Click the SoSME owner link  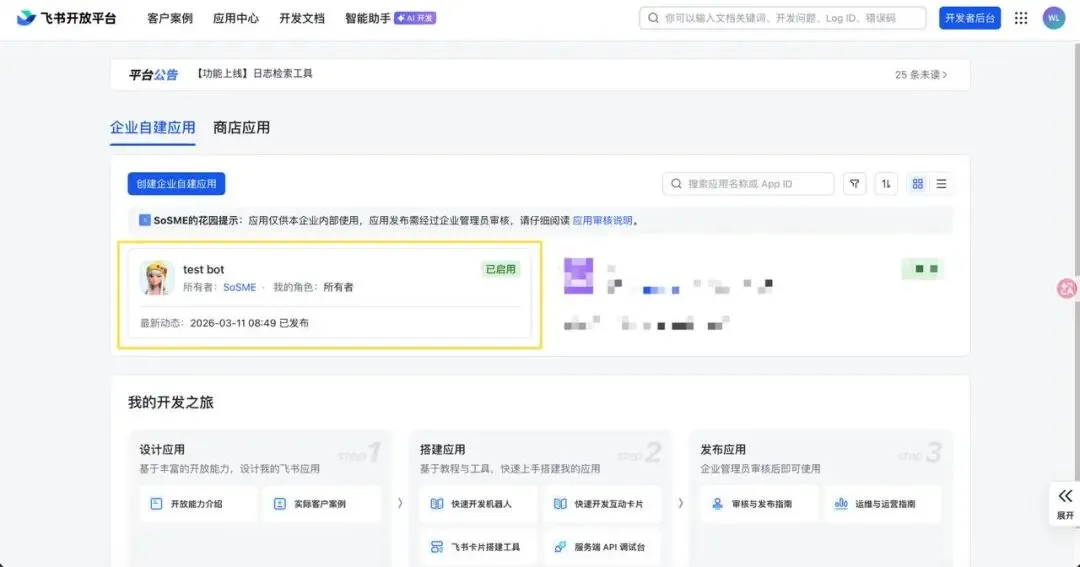pyautogui.click(x=239, y=287)
